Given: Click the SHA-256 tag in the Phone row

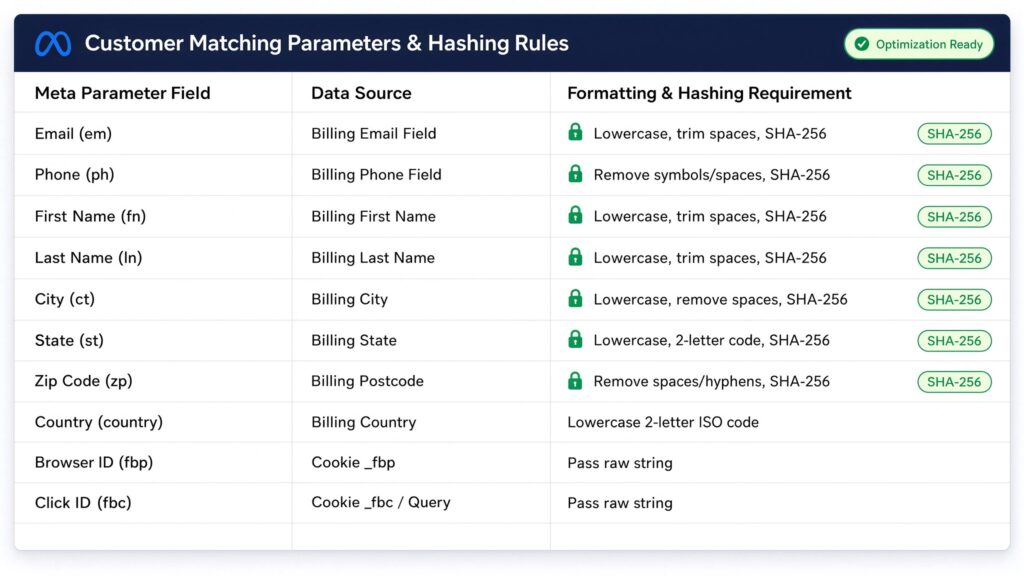Looking at the screenshot, I should (x=954, y=175).
